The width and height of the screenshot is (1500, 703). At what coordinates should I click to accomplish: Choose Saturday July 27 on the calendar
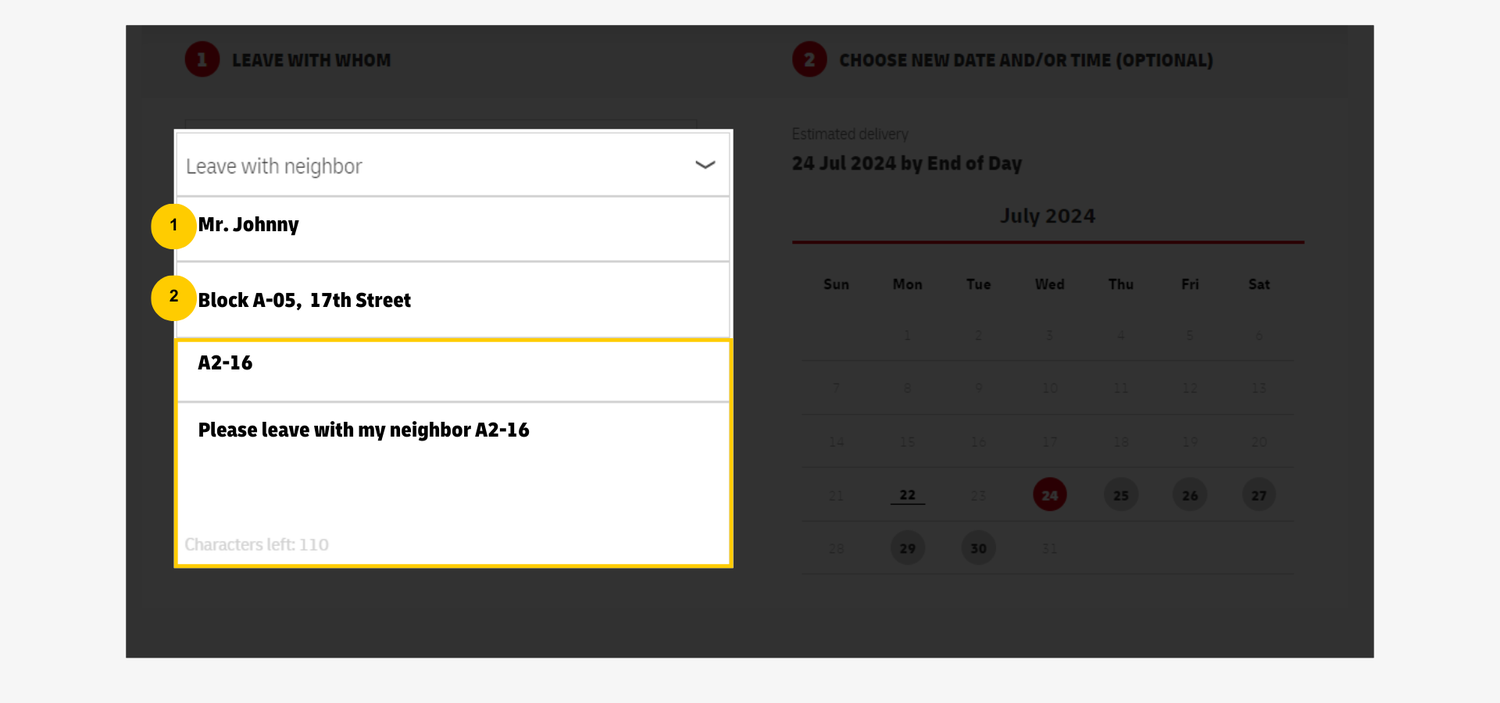(1258, 494)
